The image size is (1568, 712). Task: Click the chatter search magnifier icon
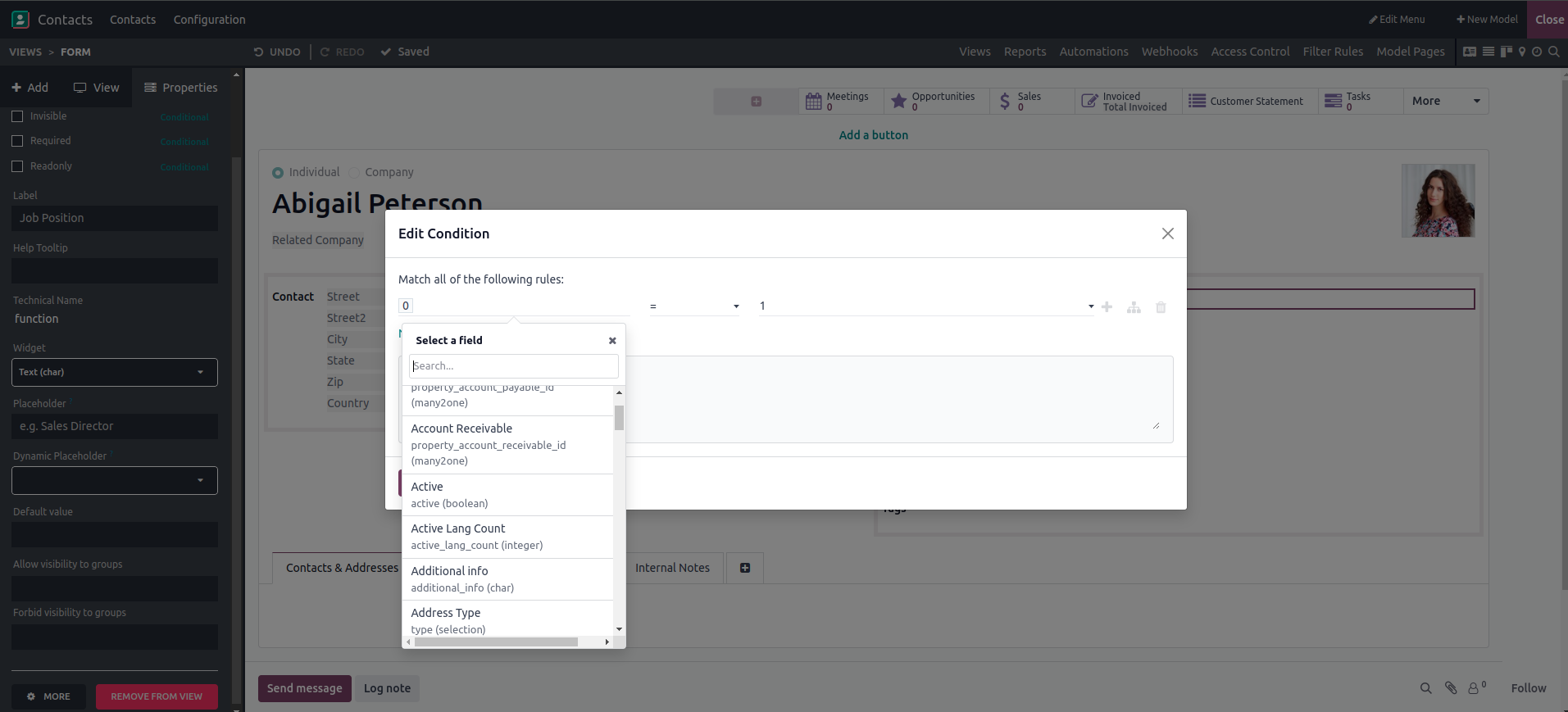(x=1426, y=688)
